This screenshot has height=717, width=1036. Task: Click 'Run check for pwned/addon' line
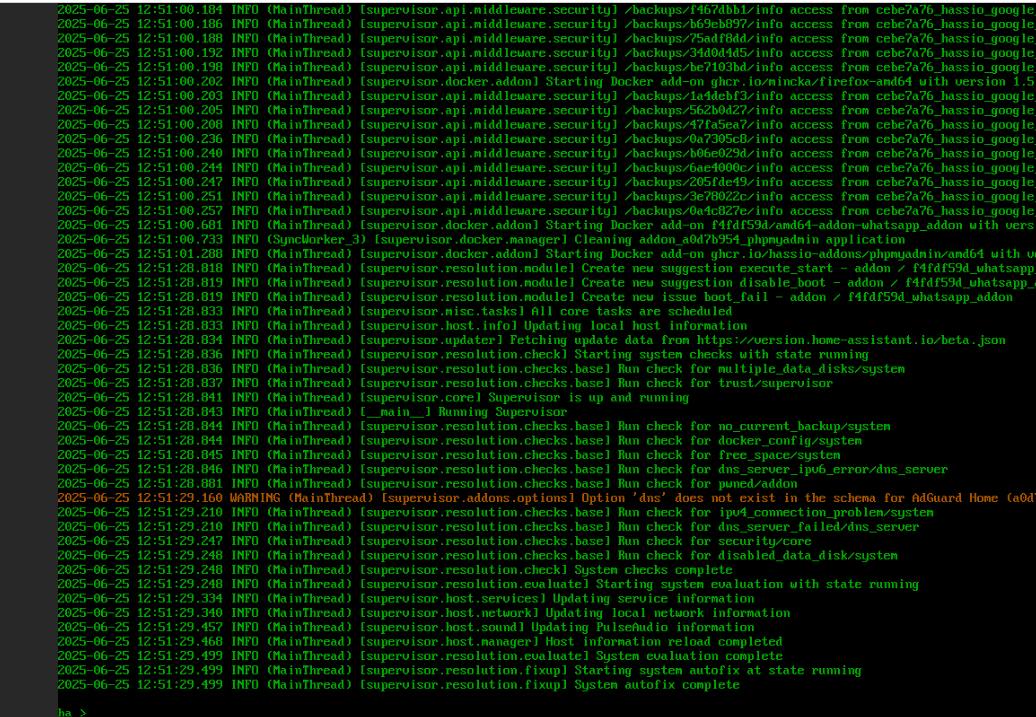pos(427,484)
